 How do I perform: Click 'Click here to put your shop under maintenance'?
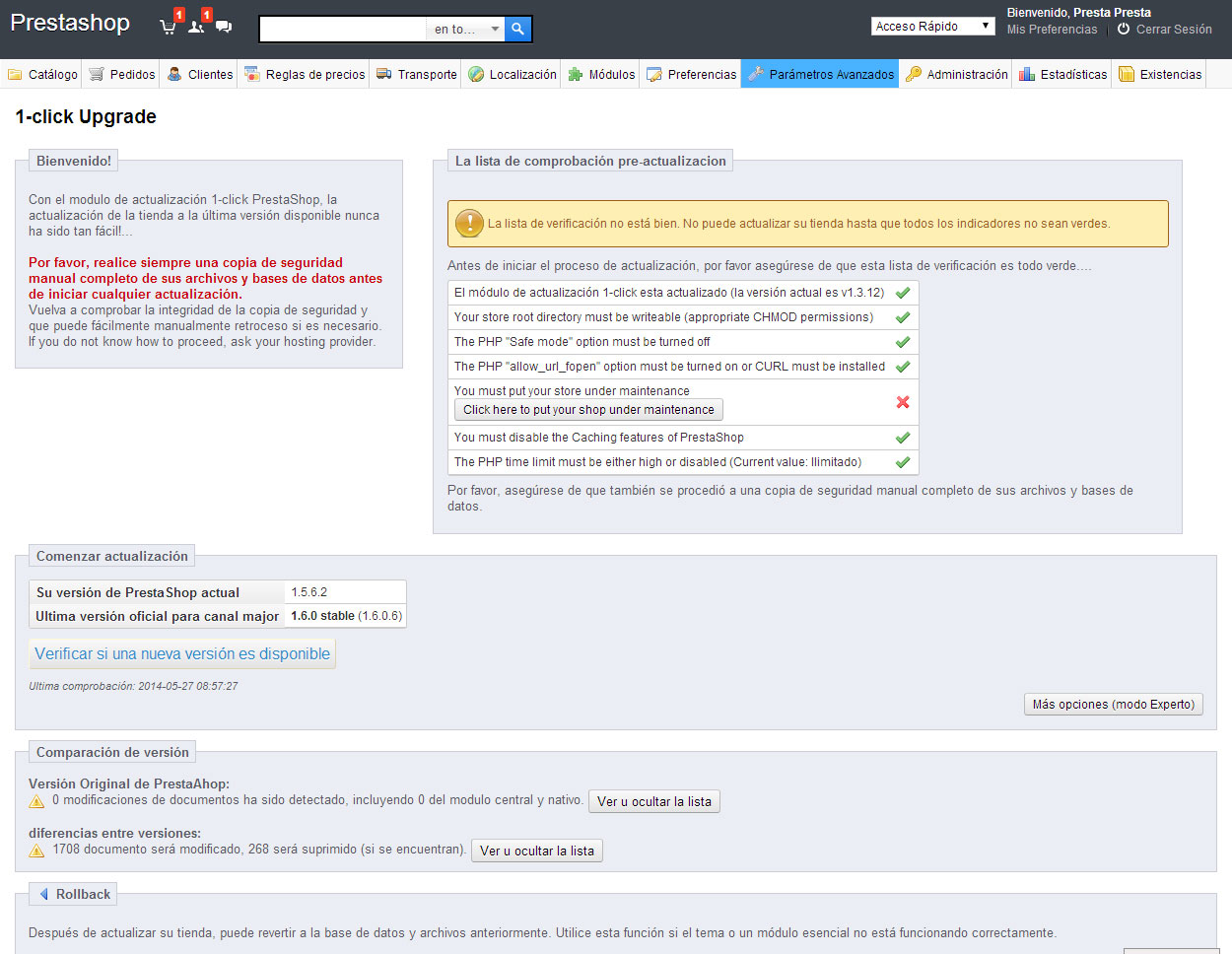coord(588,410)
